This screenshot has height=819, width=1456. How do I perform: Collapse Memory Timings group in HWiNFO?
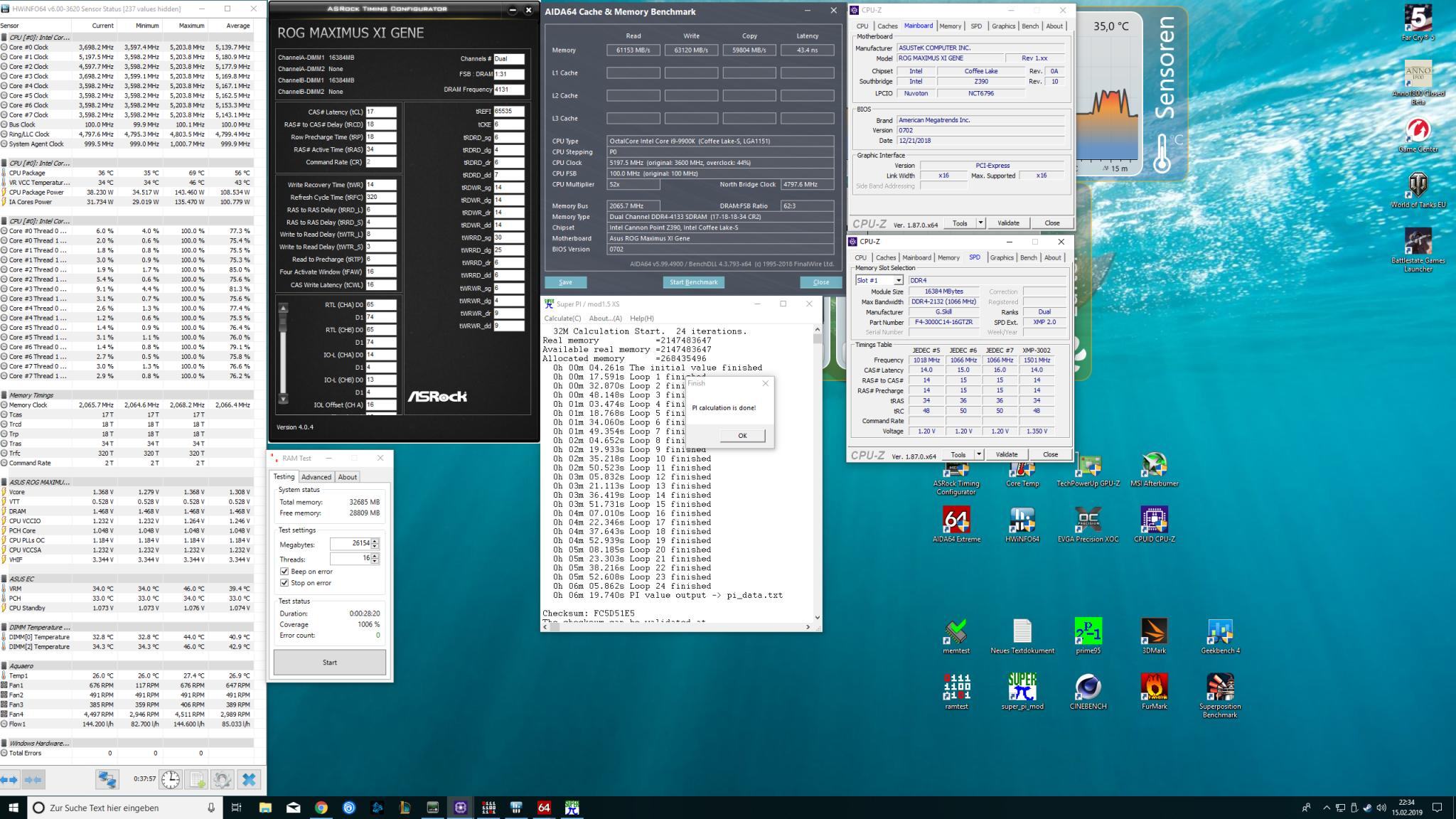tap(4, 395)
